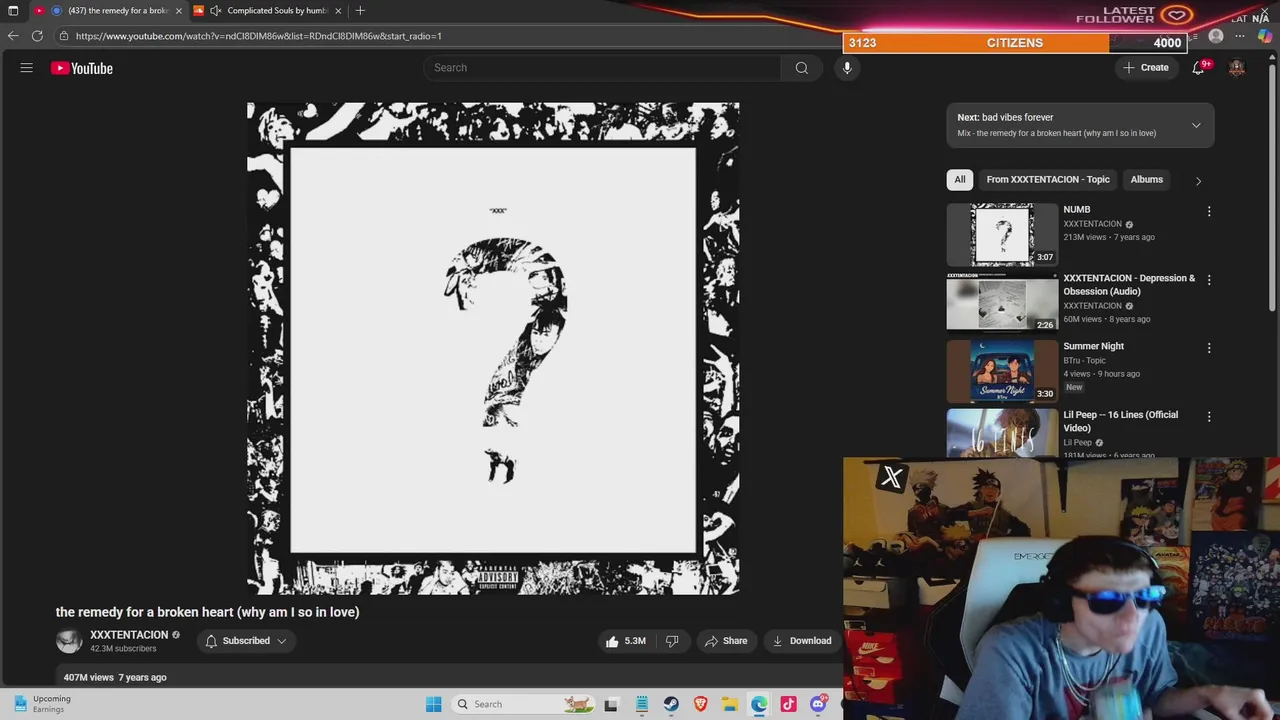Select the Albums filter chip
This screenshot has width=1280, height=720.
click(1147, 180)
